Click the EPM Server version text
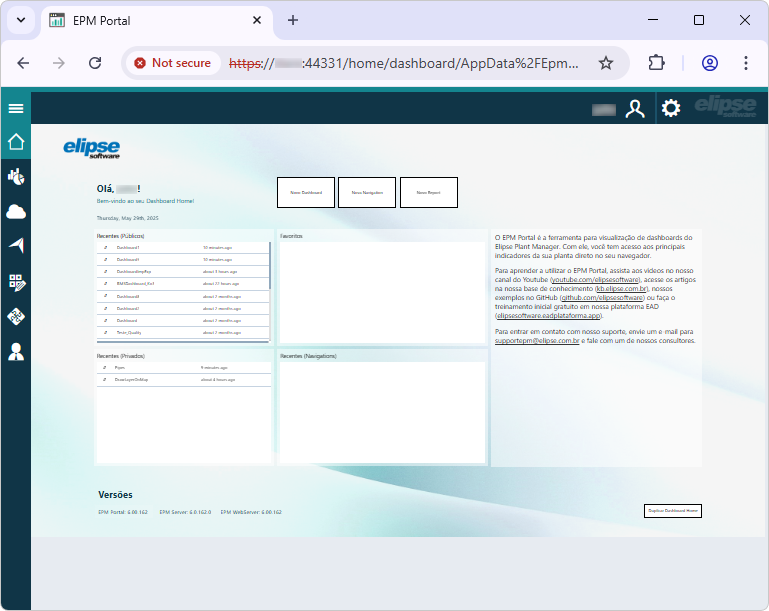 pos(185,512)
